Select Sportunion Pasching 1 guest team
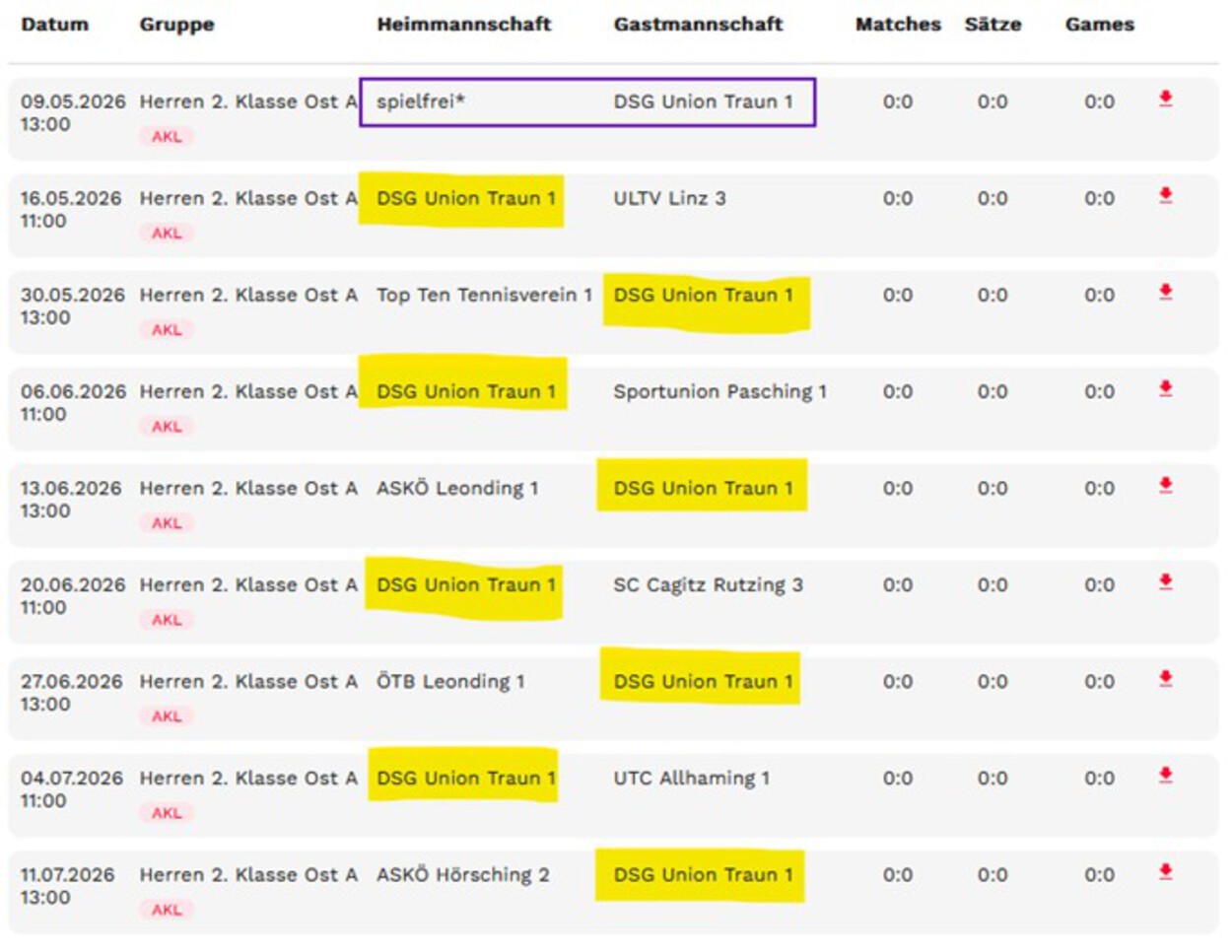Screen dimensions: 1232x952 coord(719,391)
